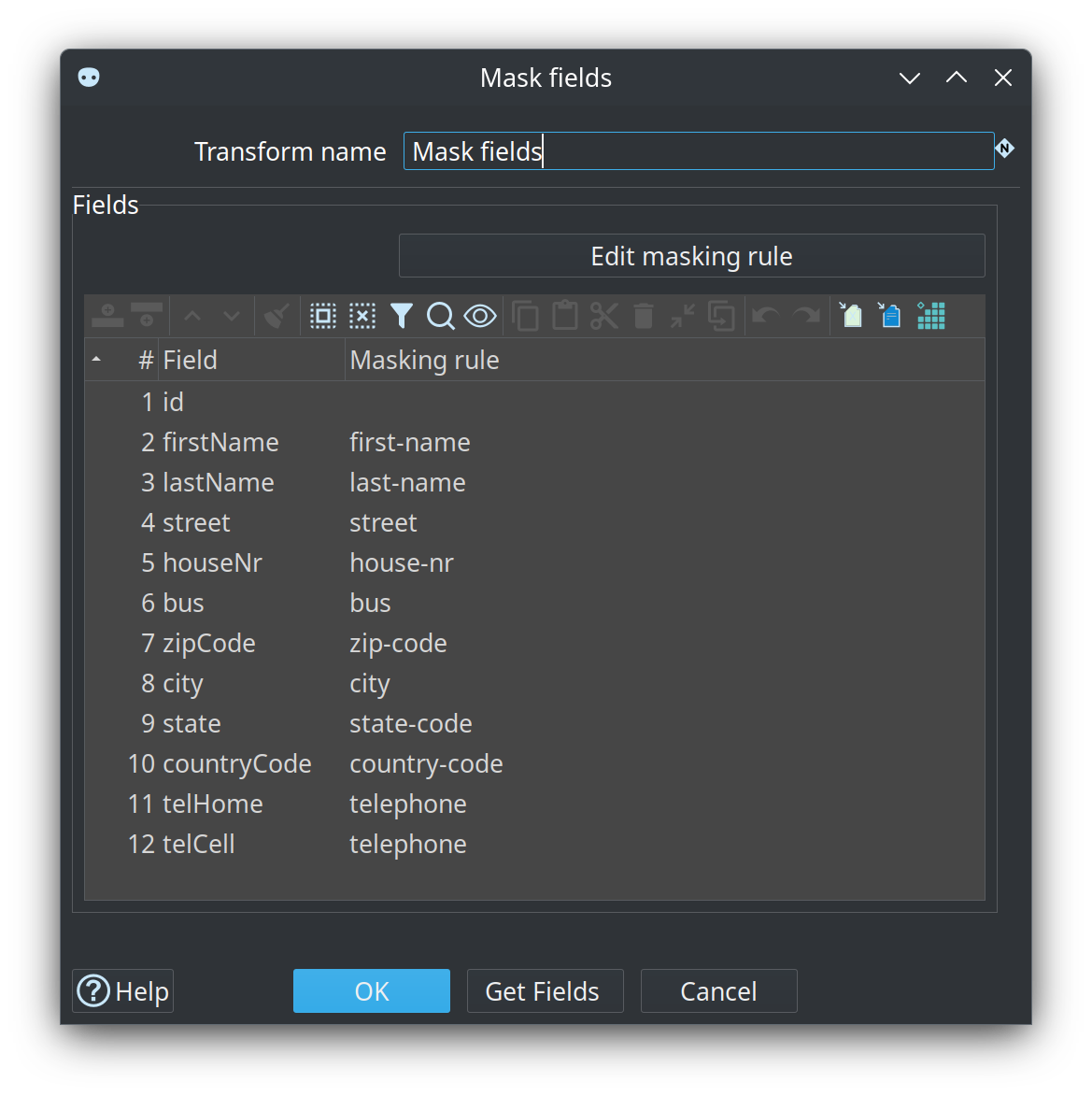Click the paste clipboard icon
This screenshot has height=1096, width=1092.
click(564, 316)
